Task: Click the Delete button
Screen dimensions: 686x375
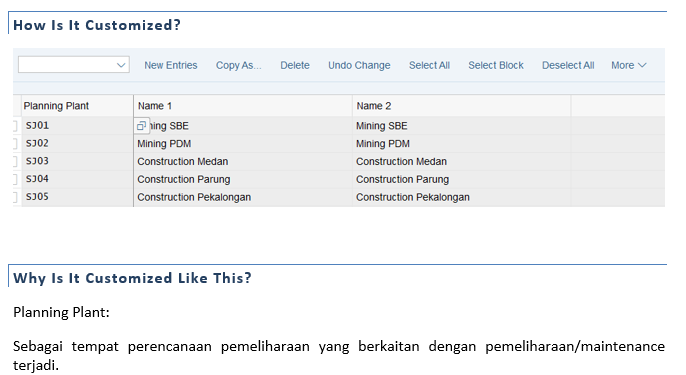Action: pos(295,65)
